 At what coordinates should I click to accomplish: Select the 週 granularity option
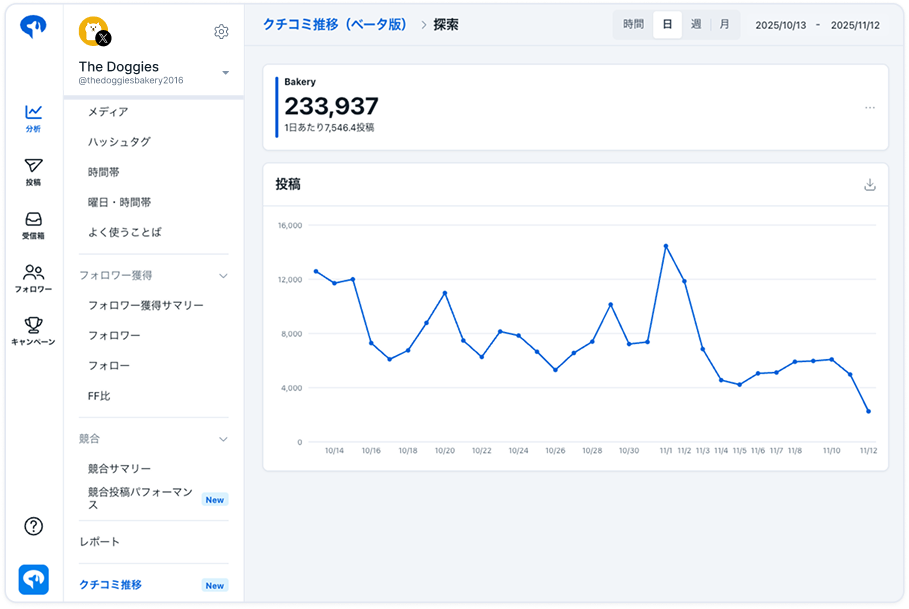coord(696,25)
